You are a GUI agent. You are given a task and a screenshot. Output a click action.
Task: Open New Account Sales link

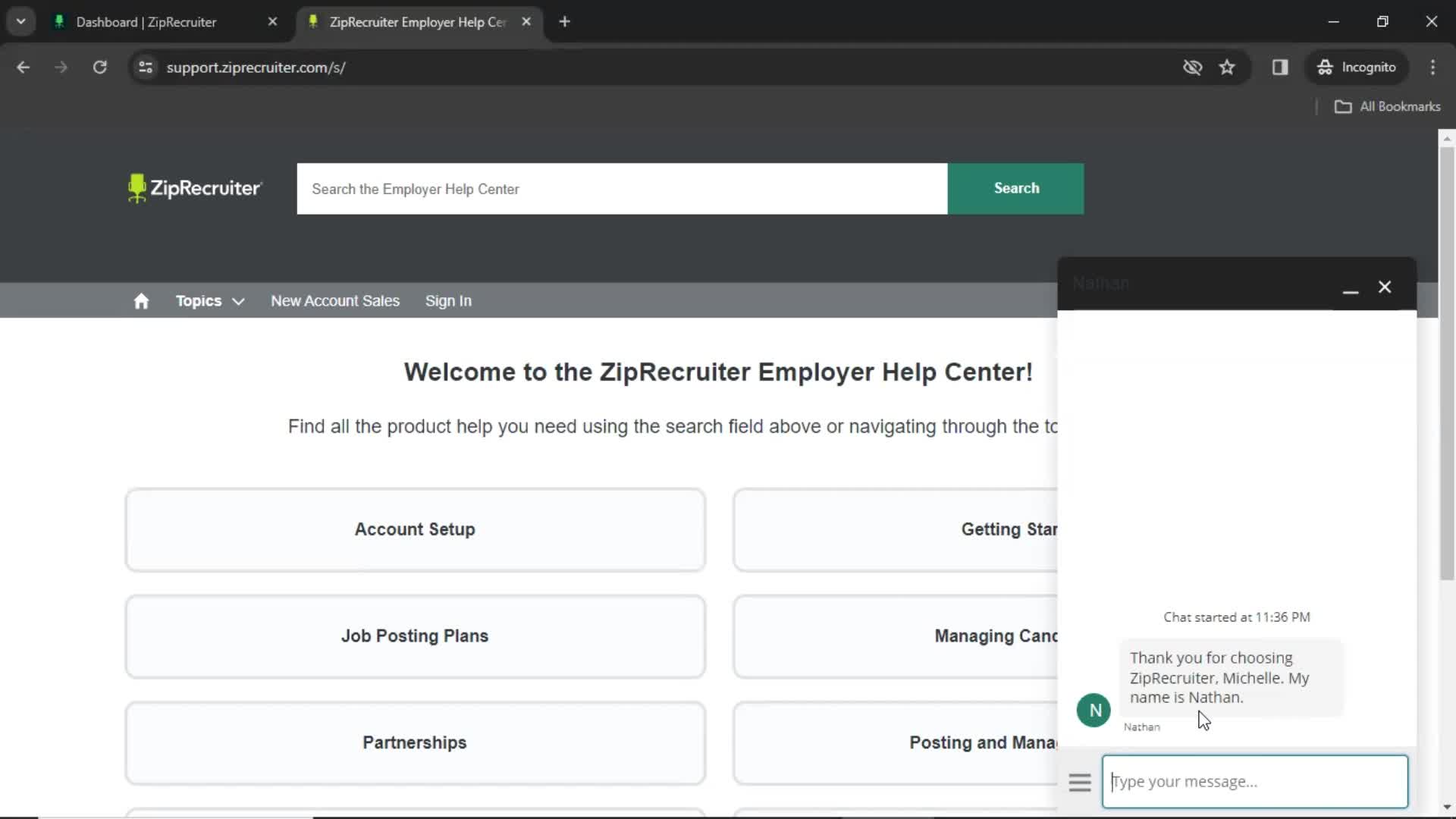pos(335,301)
